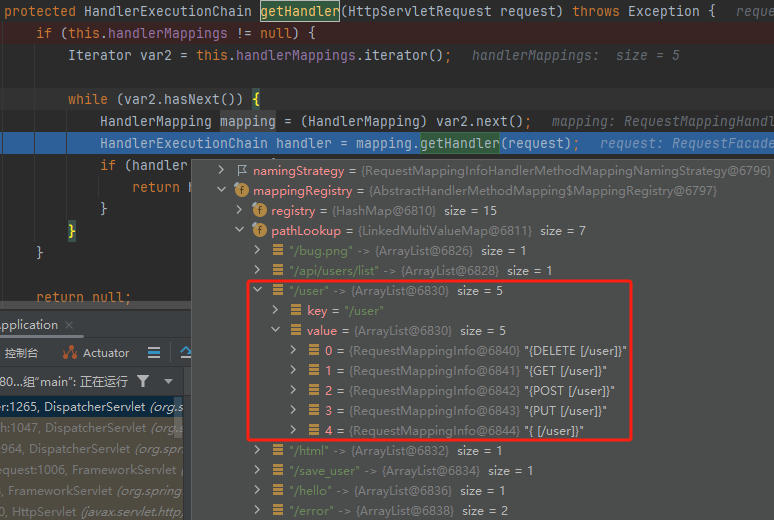Image resolution: width=774 pixels, height=520 pixels.
Task: Expand the "/save_user" entry
Action: pyautogui.click(x=257, y=470)
